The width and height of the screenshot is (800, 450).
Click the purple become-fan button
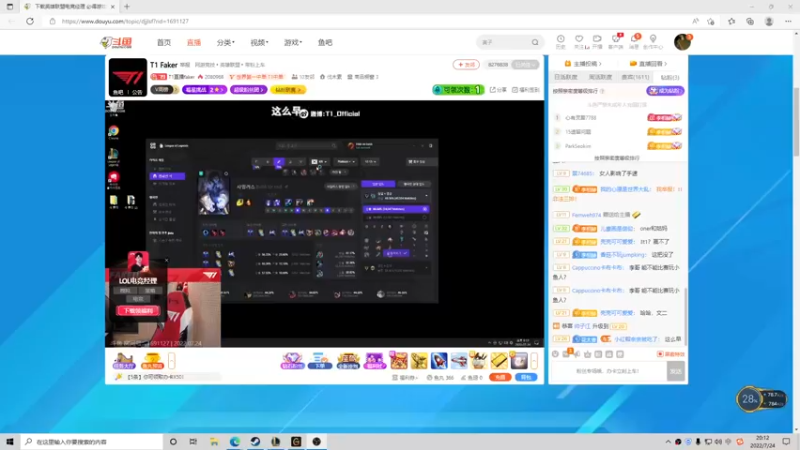665,91
